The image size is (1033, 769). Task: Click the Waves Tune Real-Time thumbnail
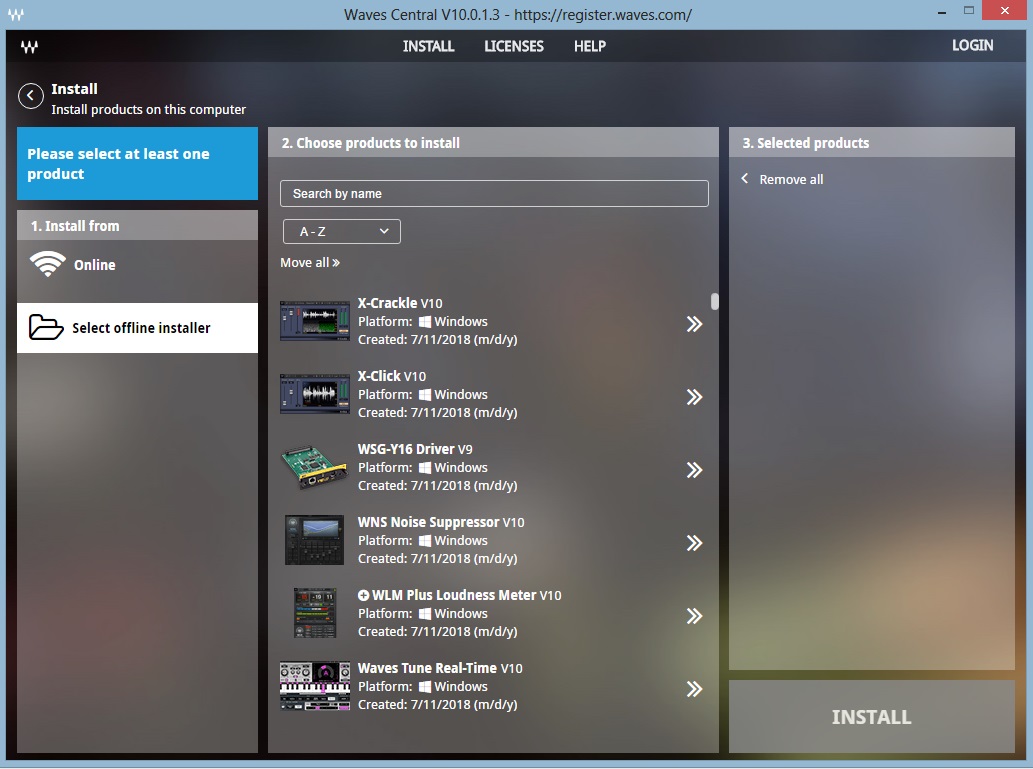[315, 686]
